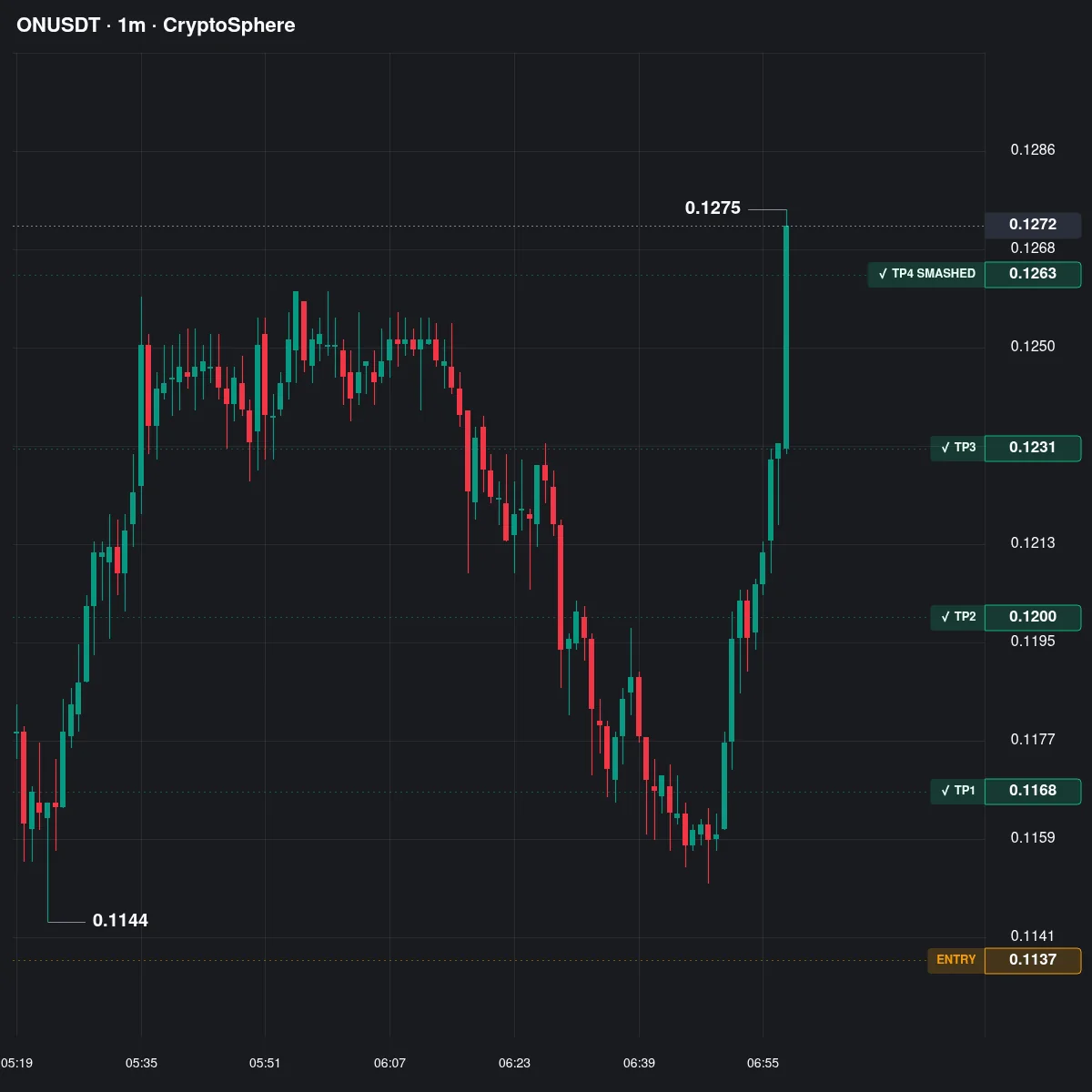Click the 0.1231 TP3 price tag
This screenshot has height=1092, width=1092.
click(1033, 448)
